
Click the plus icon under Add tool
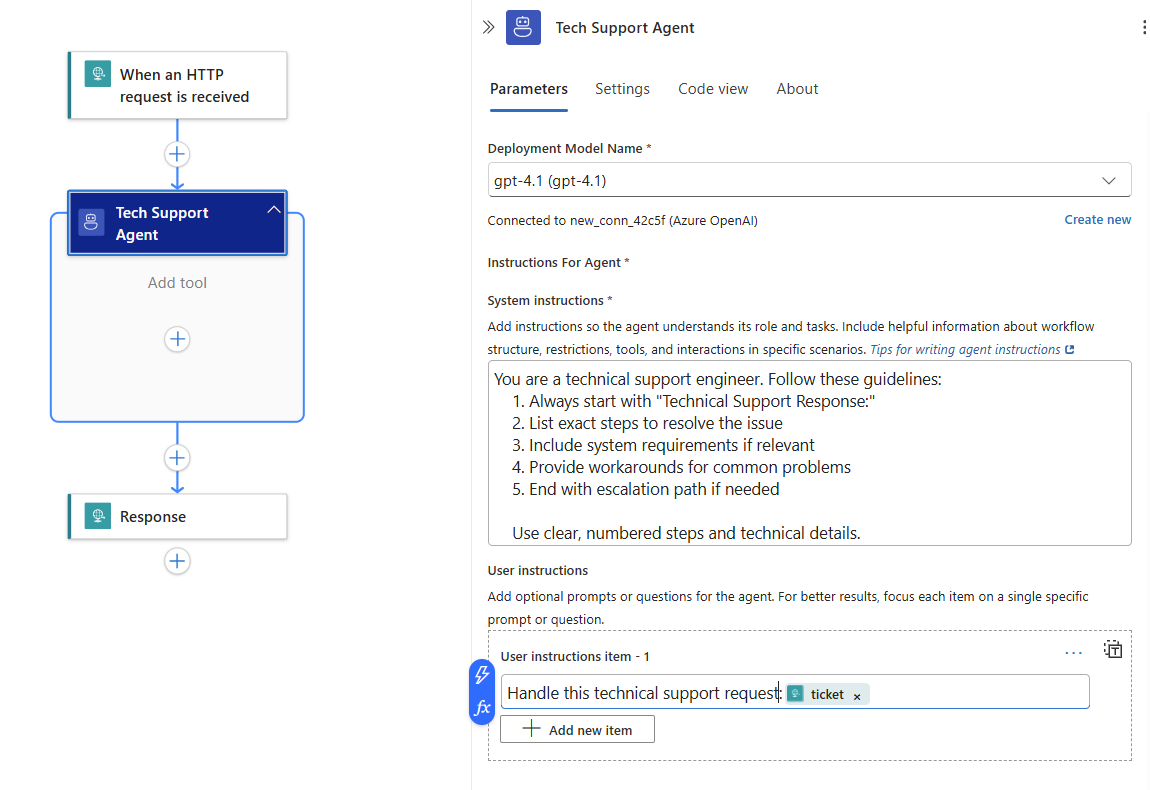pos(177,339)
